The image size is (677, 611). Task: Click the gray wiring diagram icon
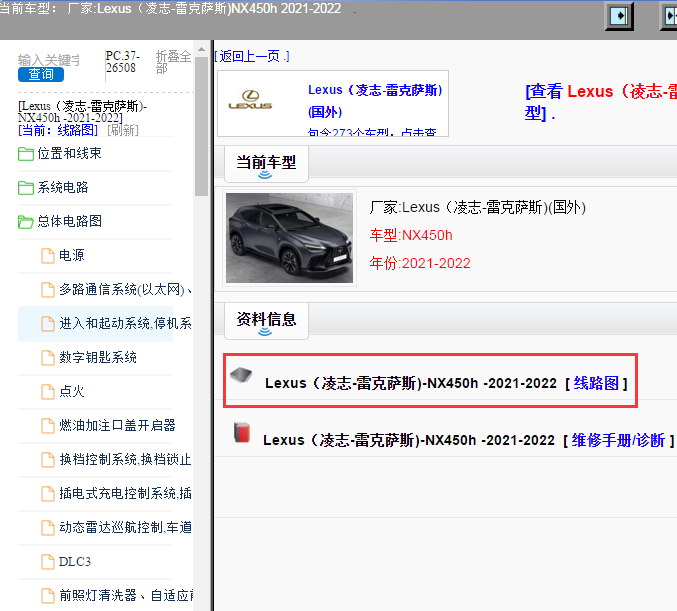241,375
